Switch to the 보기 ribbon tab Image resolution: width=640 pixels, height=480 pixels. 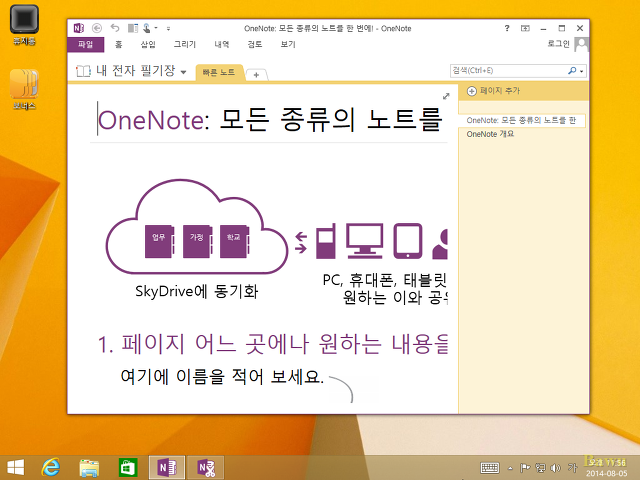pyautogui.click(x=288, y=44)
